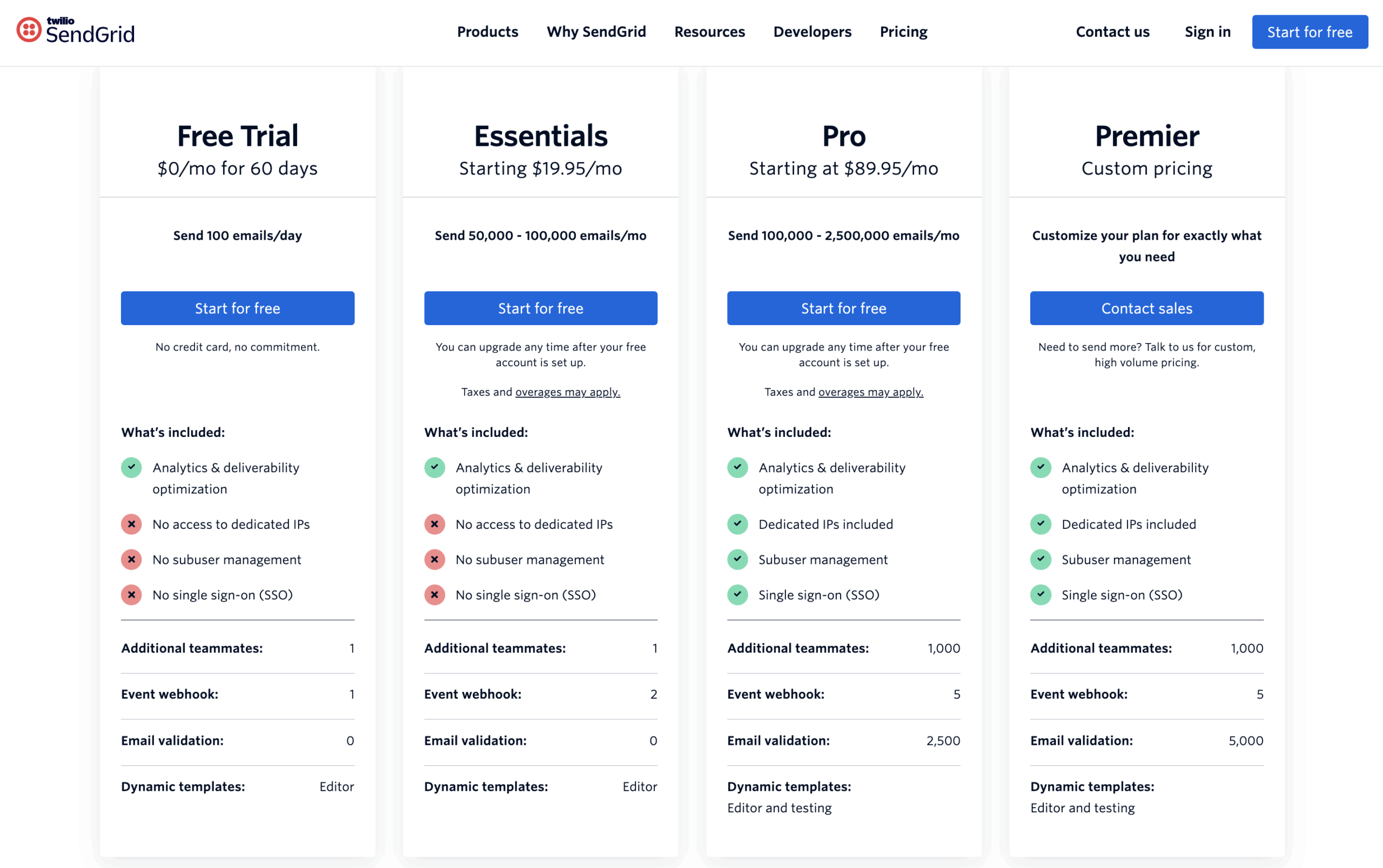Click green check for Essentials analytics
Viewport: 1383px width, 868px height.
coord(434,467)
